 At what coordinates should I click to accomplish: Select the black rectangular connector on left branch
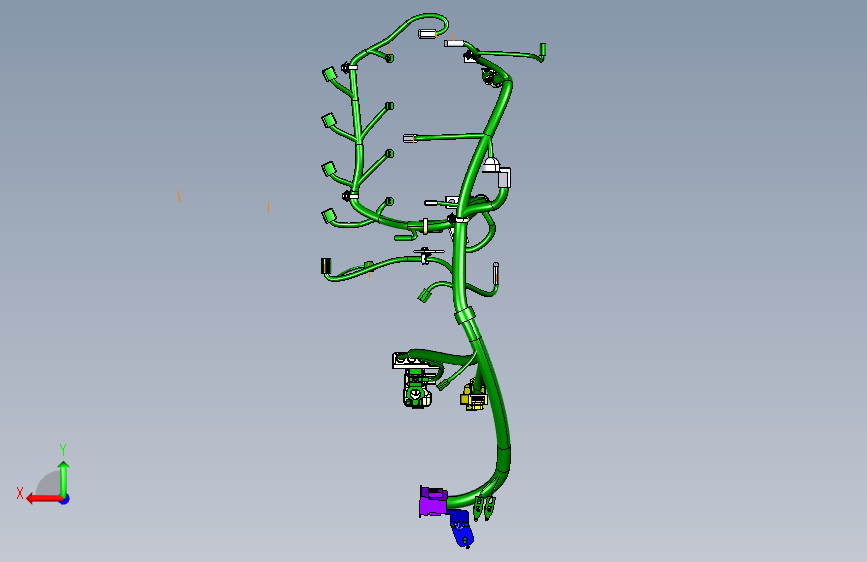point(326,266)
